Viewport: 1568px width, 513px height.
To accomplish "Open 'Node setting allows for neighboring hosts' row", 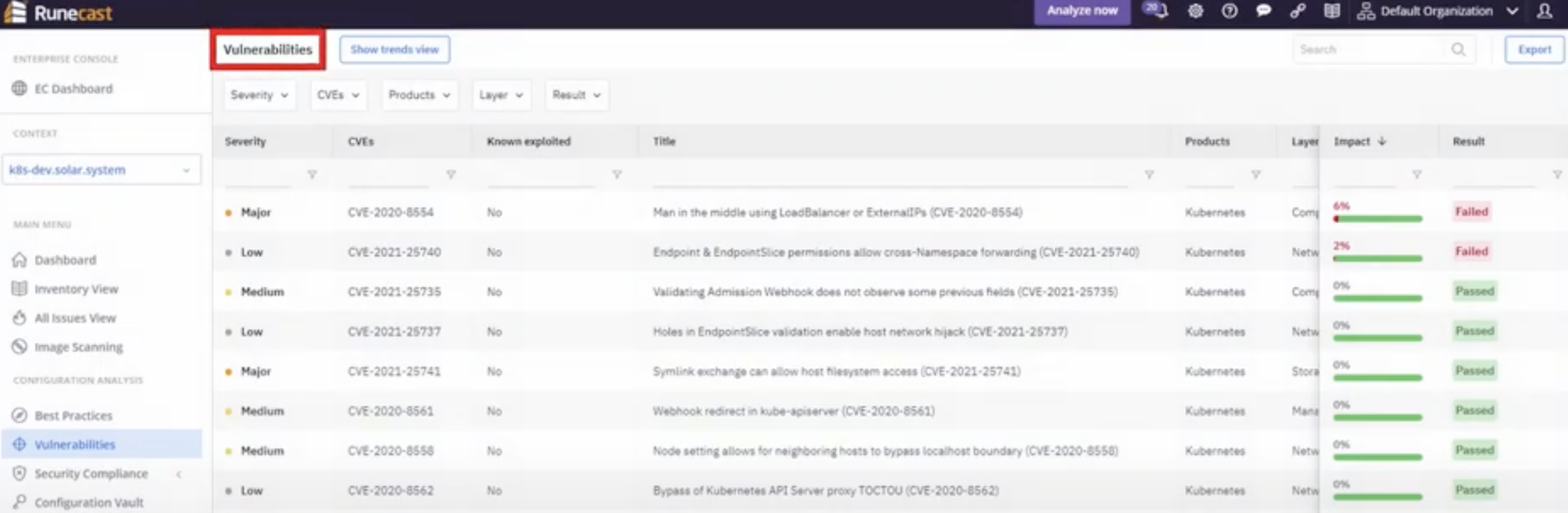I will [x=886, y=452].
